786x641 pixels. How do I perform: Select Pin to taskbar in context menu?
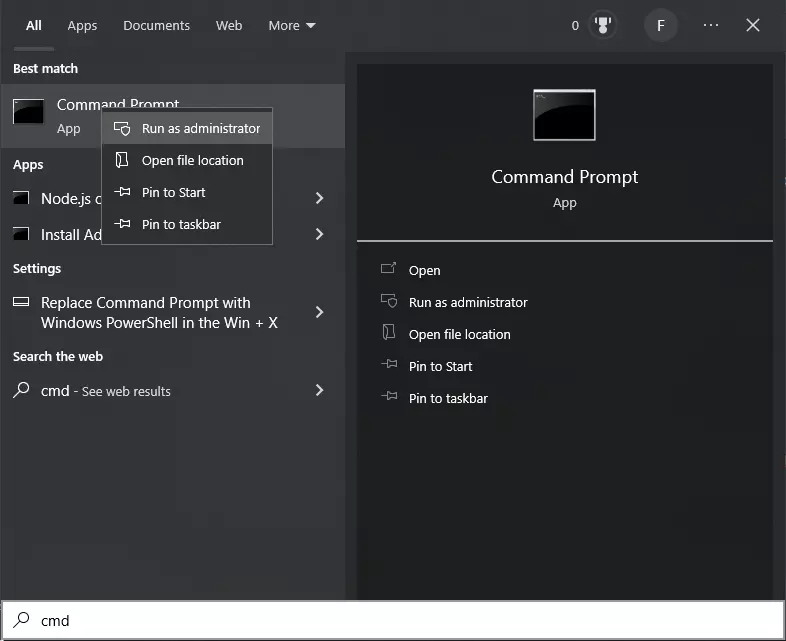coord(186,225)
